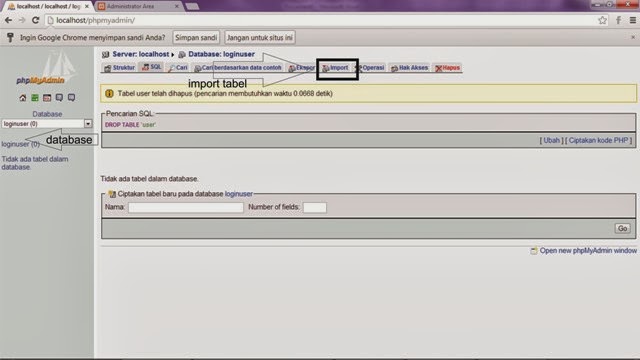Click the Tabel user telah dihapus message
The width and height of the screenshot is (640, 360).
pyautogui.click(x=225, y=93)
